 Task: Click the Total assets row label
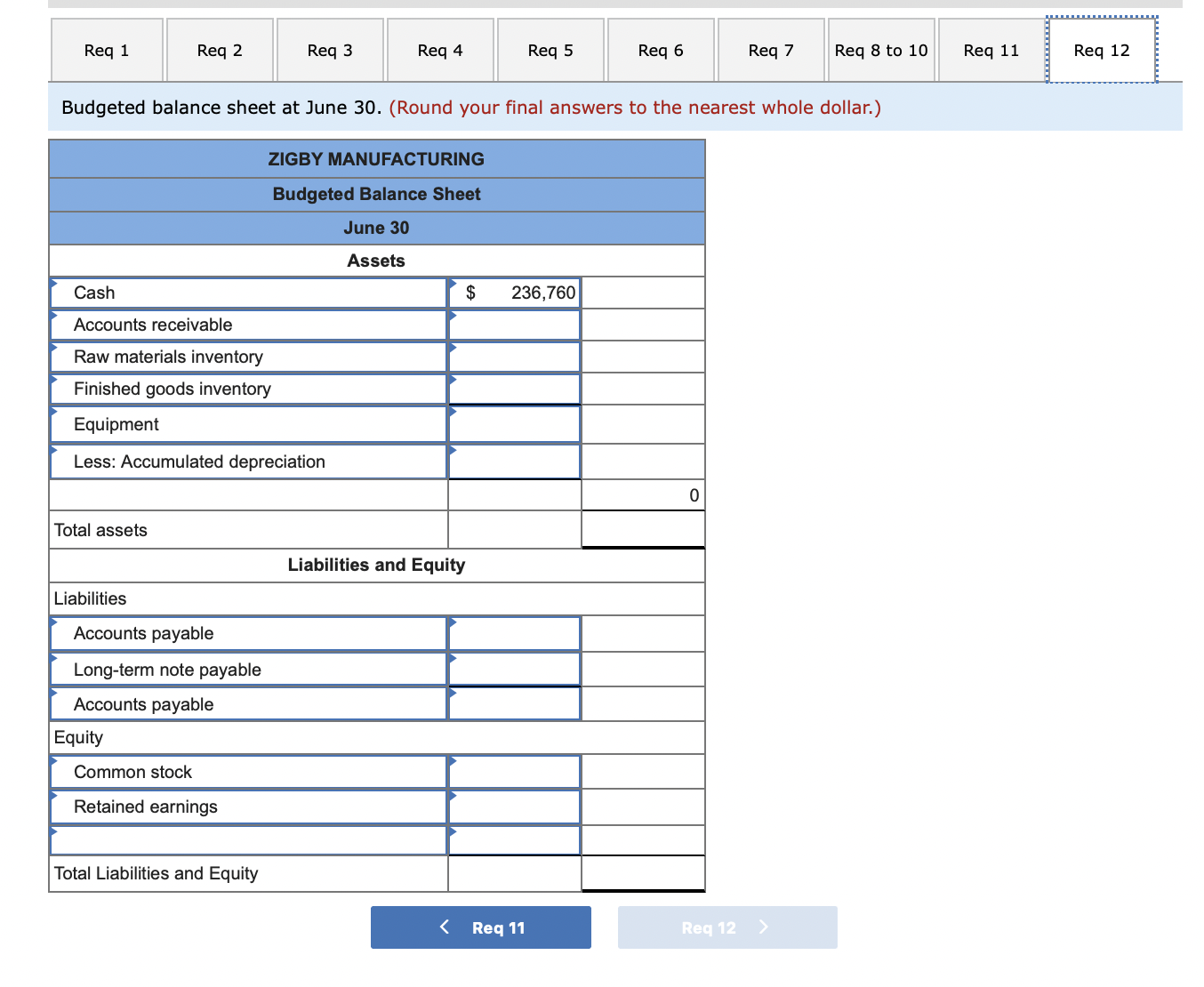click(100, 530)
